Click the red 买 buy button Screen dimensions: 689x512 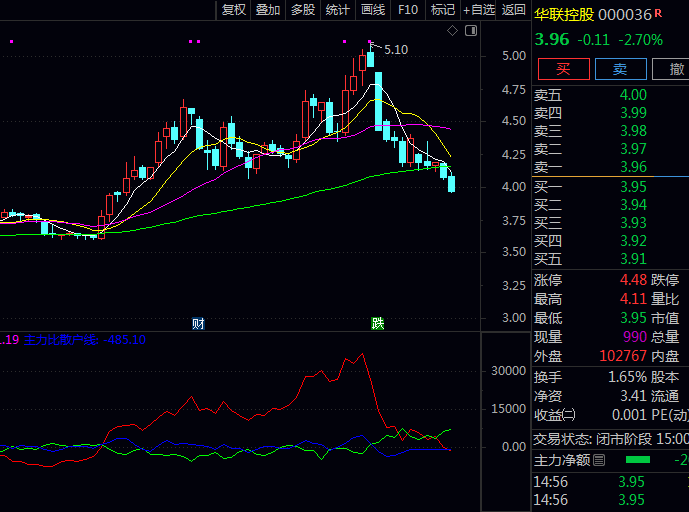[563, 69]
